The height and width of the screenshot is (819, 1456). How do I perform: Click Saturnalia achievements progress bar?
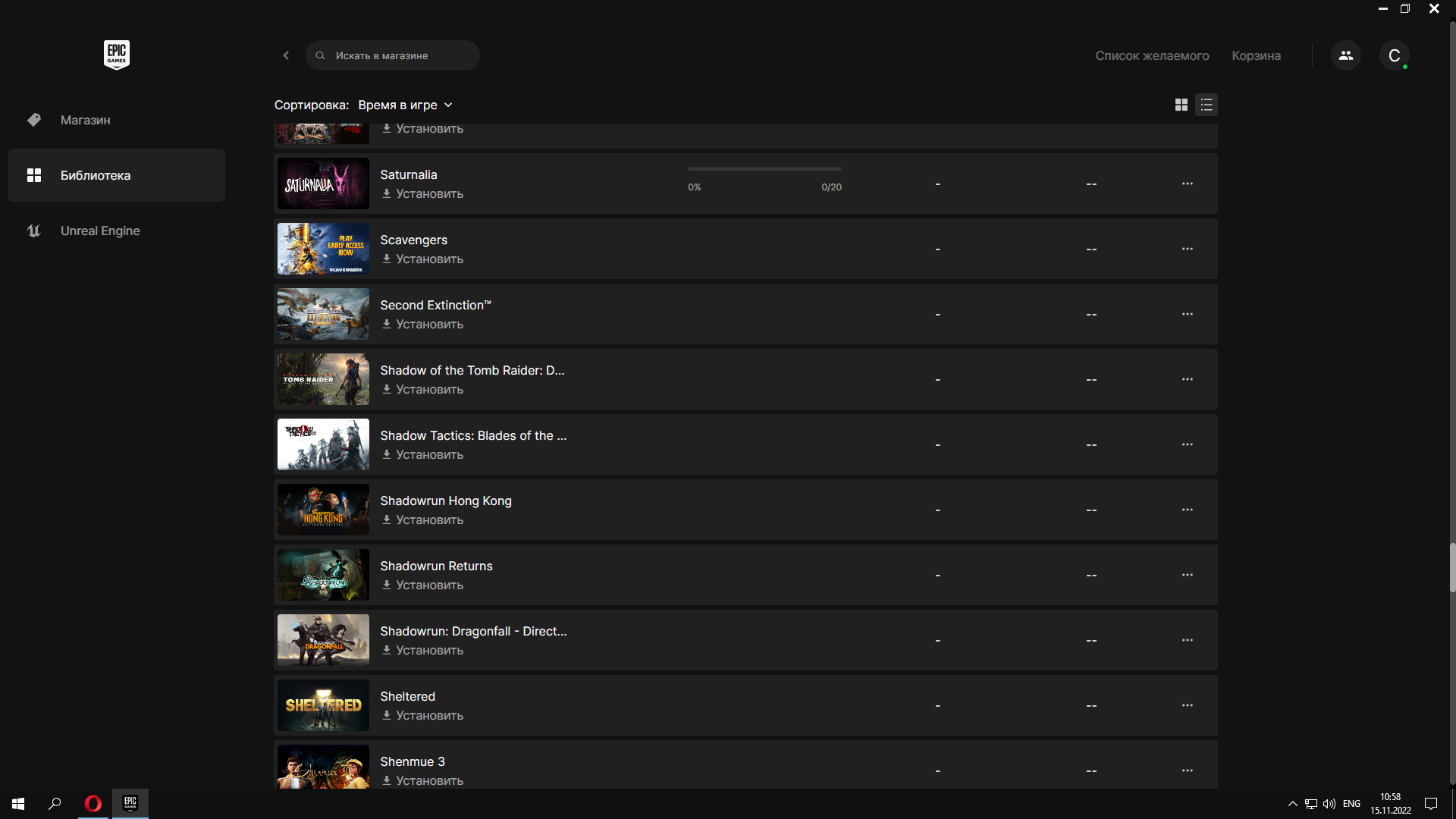[764, 169]
